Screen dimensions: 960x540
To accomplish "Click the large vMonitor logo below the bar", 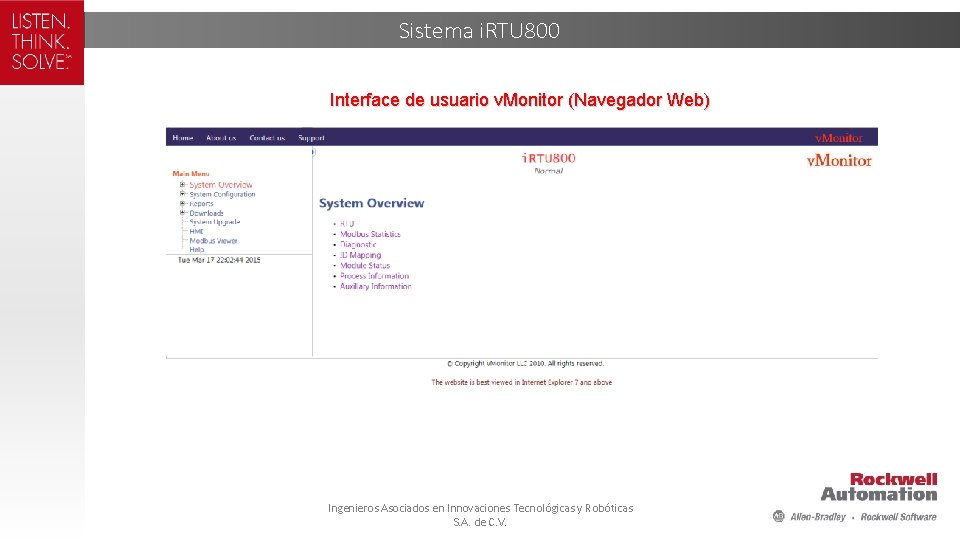I will 839,160.
